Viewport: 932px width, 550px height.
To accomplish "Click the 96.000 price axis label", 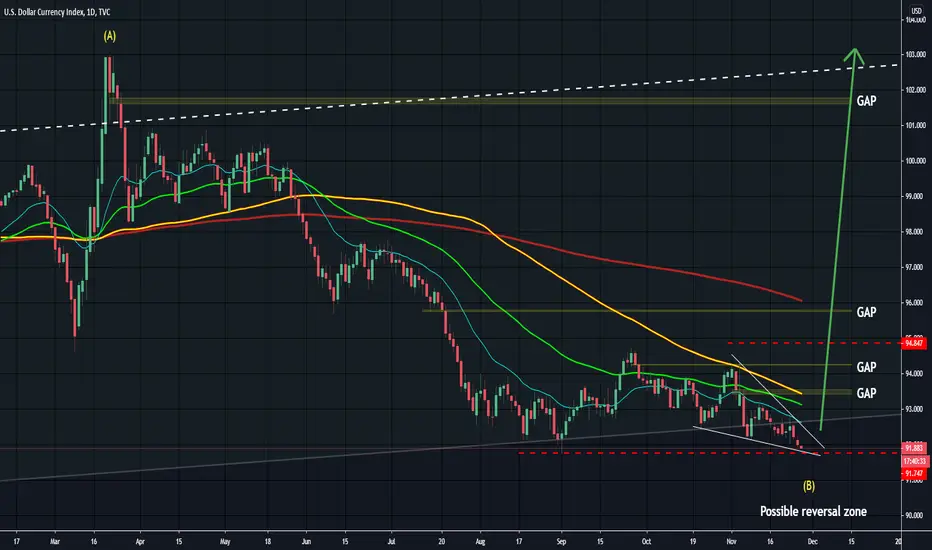I will pos(915,303).
